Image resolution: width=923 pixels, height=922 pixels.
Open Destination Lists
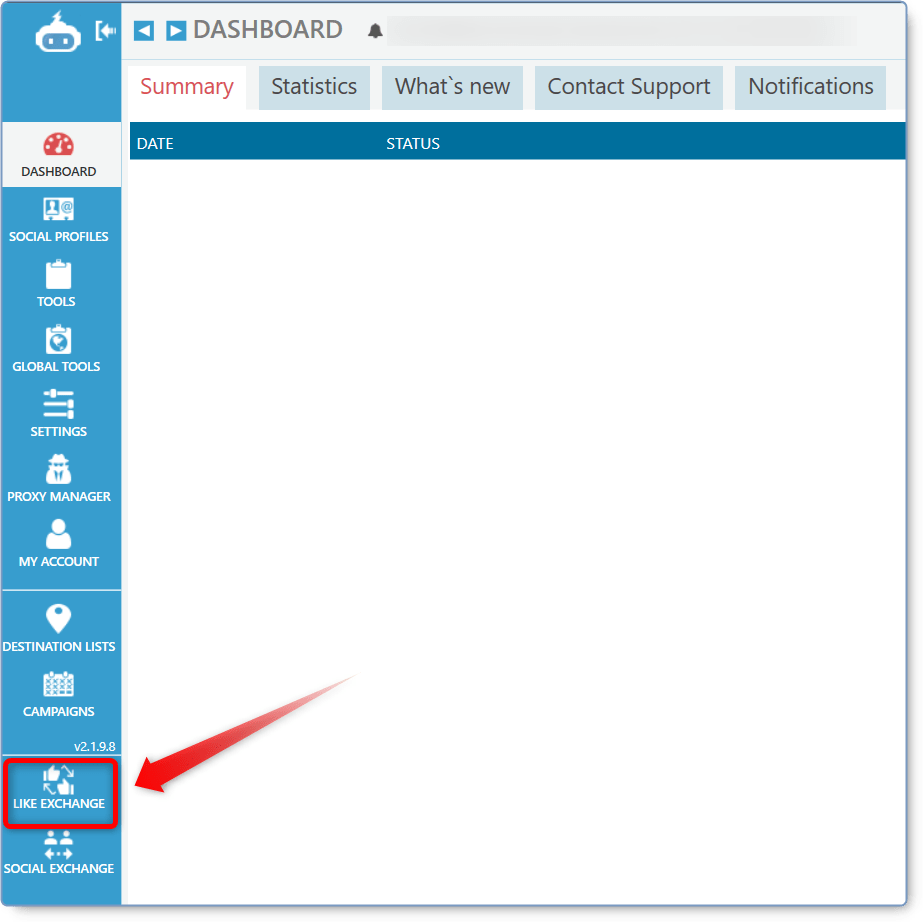tap(60, 628)
